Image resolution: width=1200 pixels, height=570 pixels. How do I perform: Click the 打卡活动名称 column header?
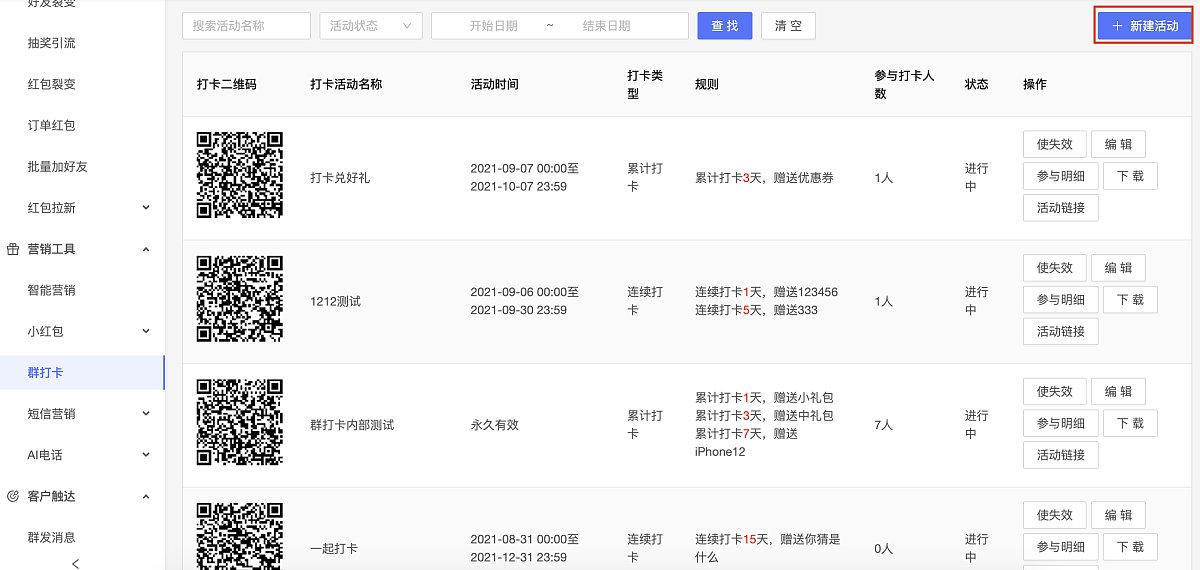[346, 84]
